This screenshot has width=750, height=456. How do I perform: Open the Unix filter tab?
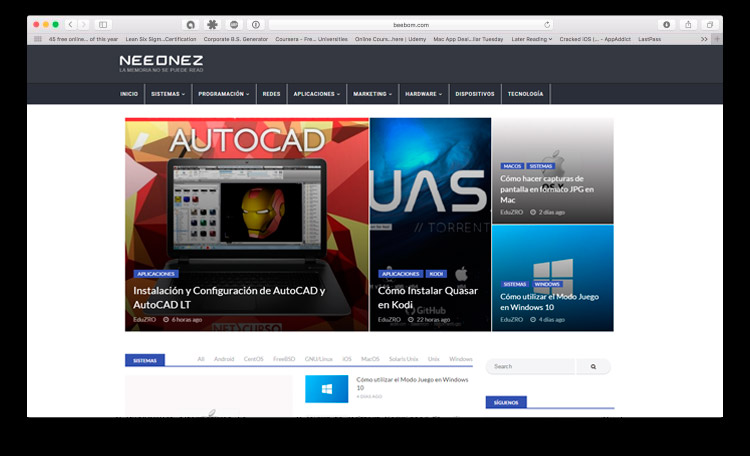[x=433, y=359]
